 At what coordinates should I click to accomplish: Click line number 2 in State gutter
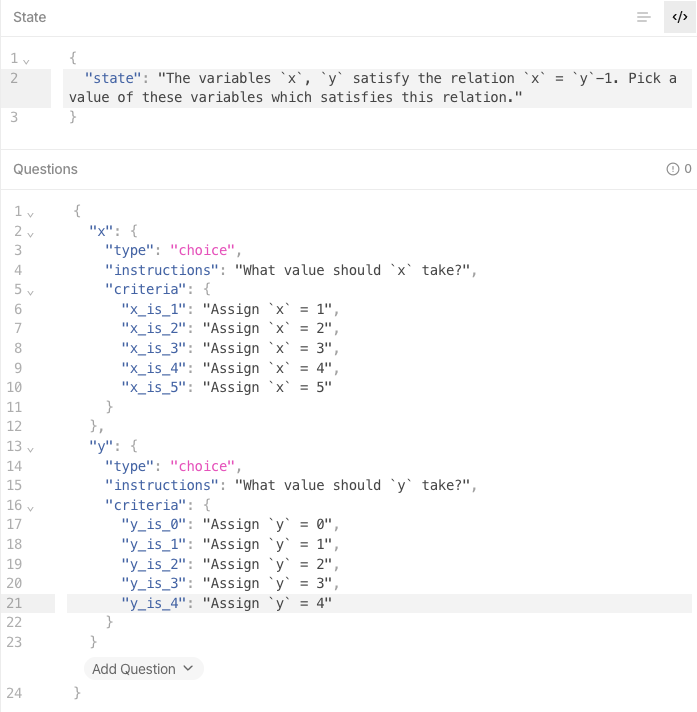pyautogui.click(x=14, y=78)
